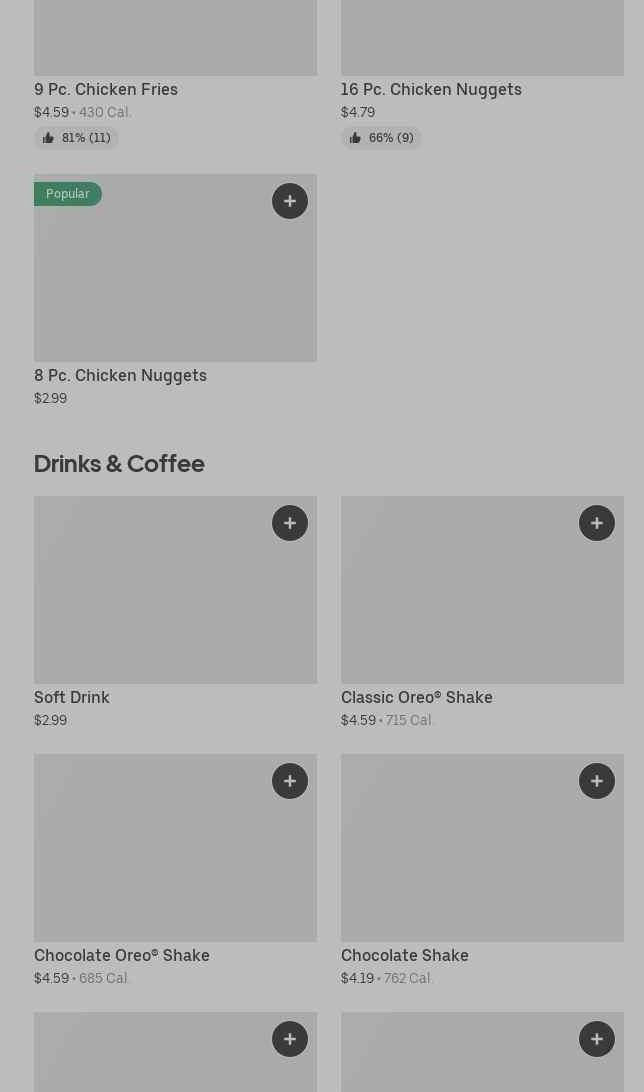Open Chocolate Shake item title
The image size is (644, 1092).
click(404, 955)
